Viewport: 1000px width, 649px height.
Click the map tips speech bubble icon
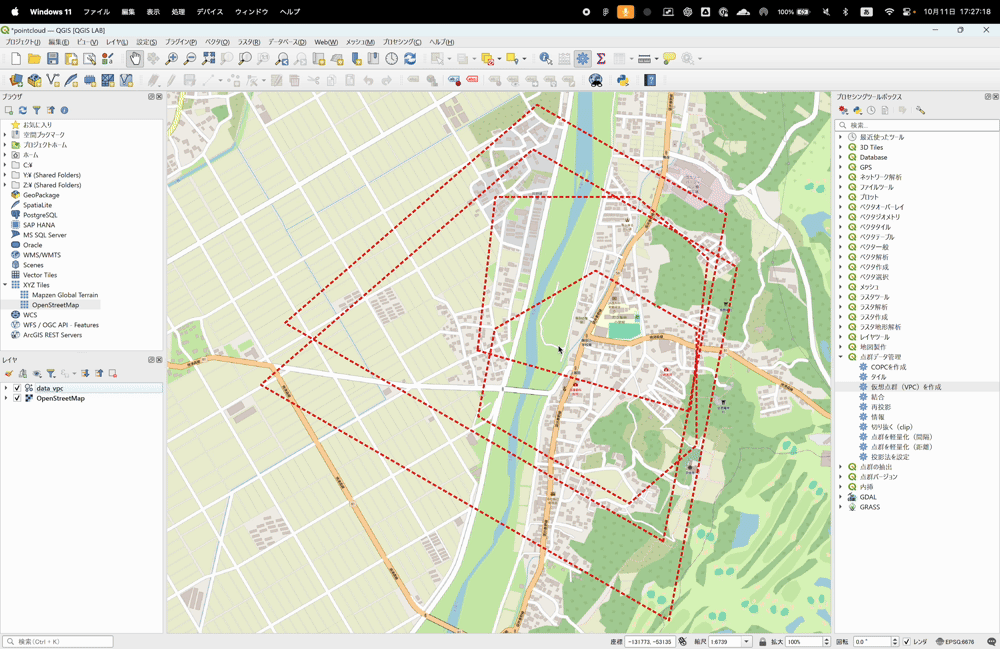669,59
